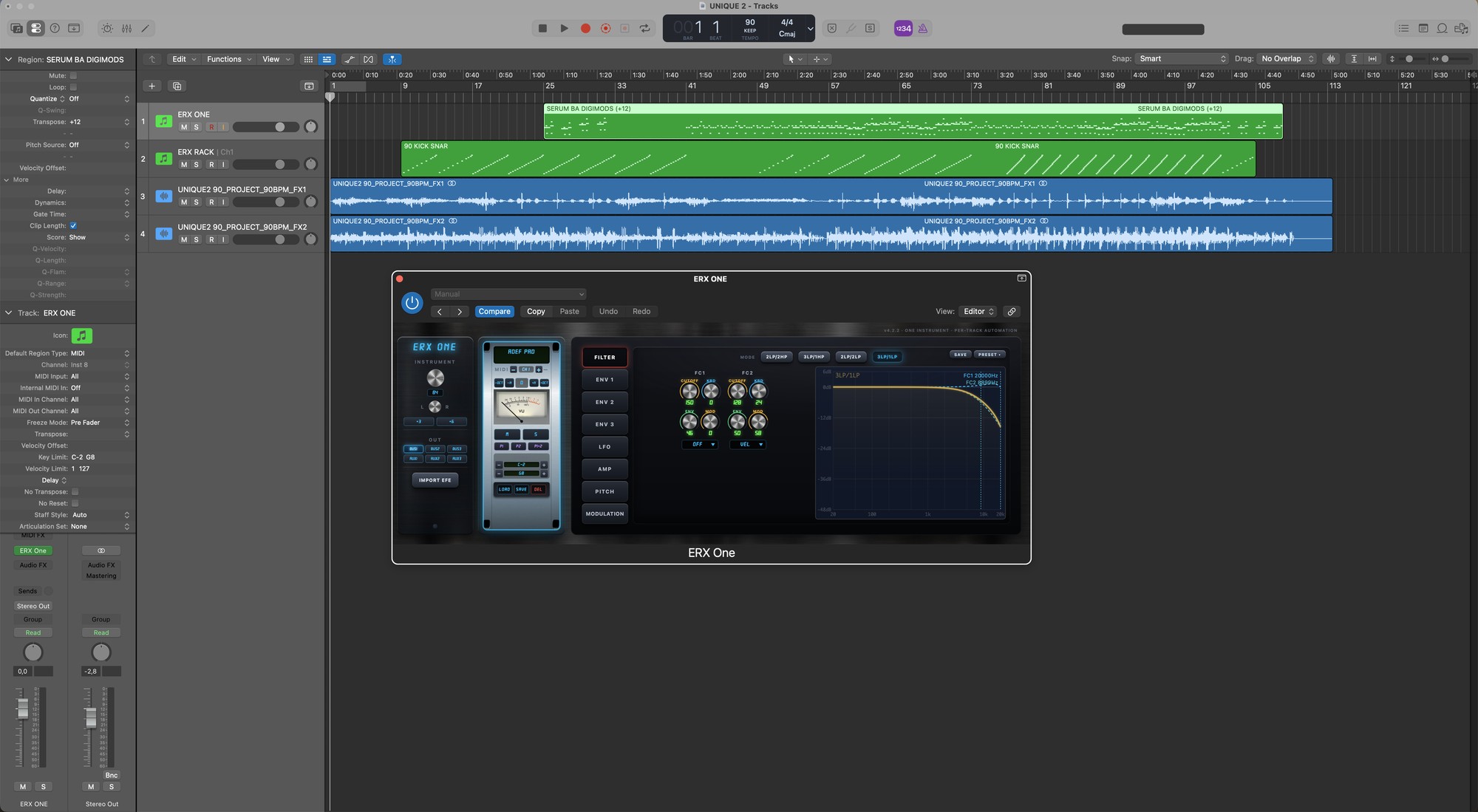Select the 2LP/2HP filter mode button
The width and height of the screenshot is (1478, 812).
[x=776, y=357]
